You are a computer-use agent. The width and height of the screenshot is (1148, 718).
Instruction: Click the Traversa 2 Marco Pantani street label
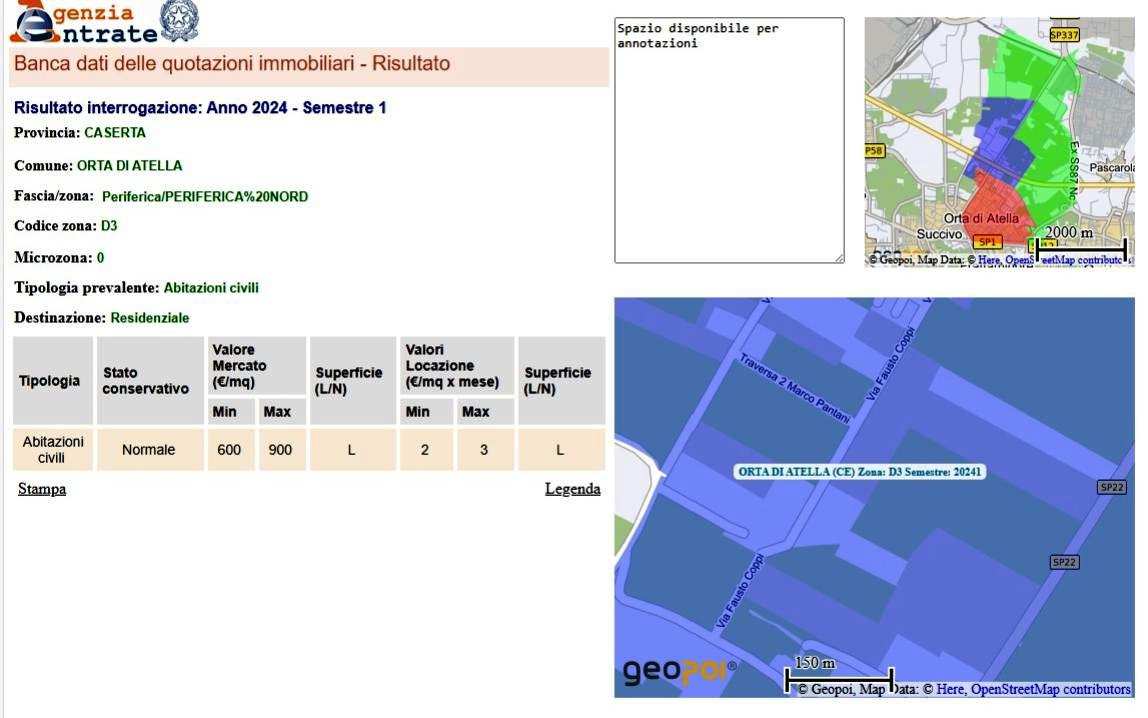coord(795,388)
